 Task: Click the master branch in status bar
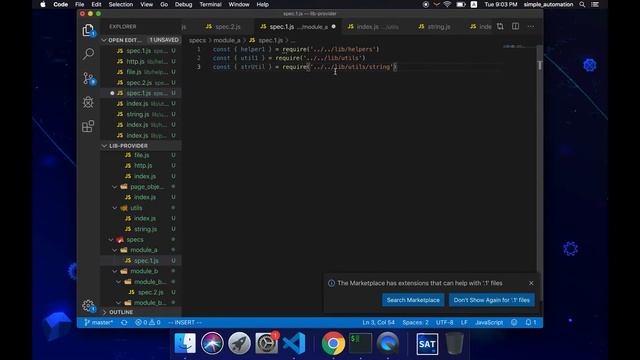click(98, 322)
